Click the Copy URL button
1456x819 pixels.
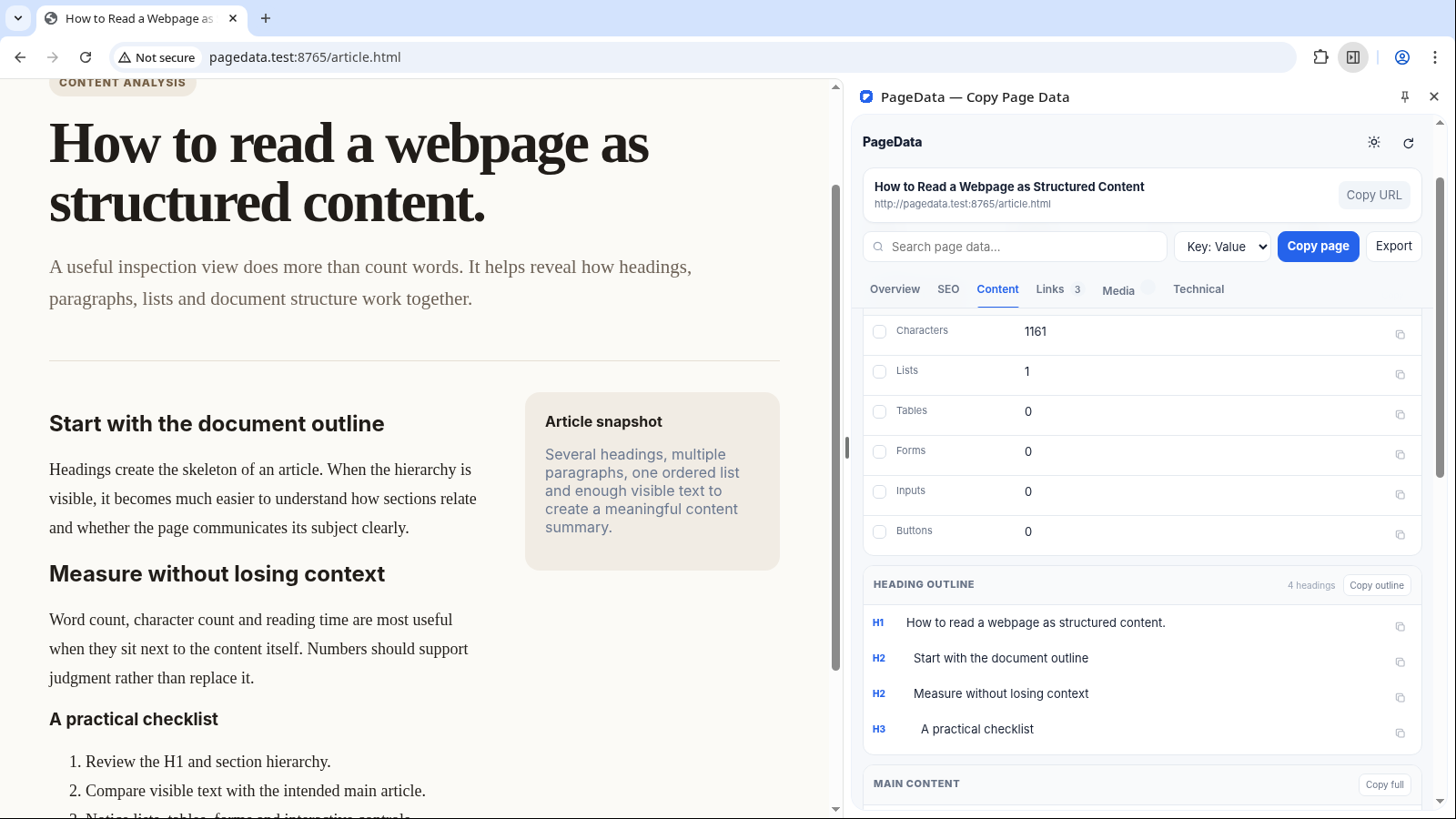point(1374,195)
